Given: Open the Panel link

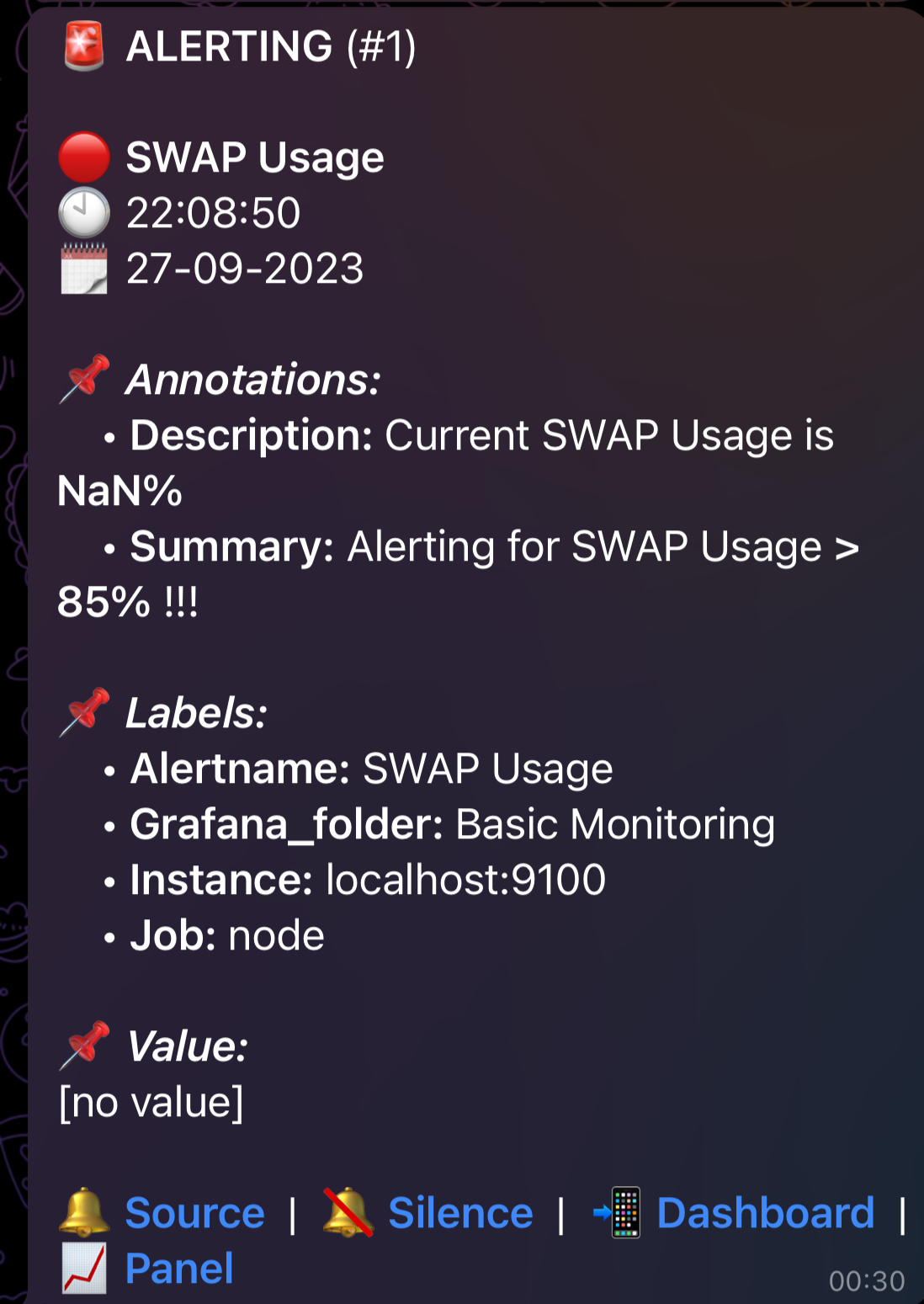Looking at the screenshot, I should tap(179, 1266).
